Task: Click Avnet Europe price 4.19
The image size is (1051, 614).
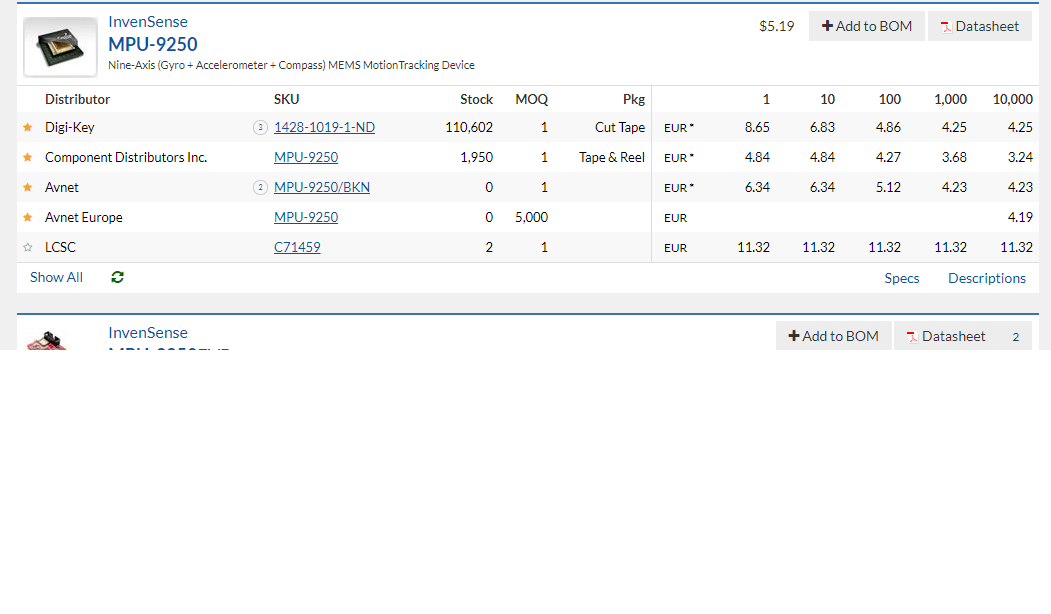Action: [1019, 217]
